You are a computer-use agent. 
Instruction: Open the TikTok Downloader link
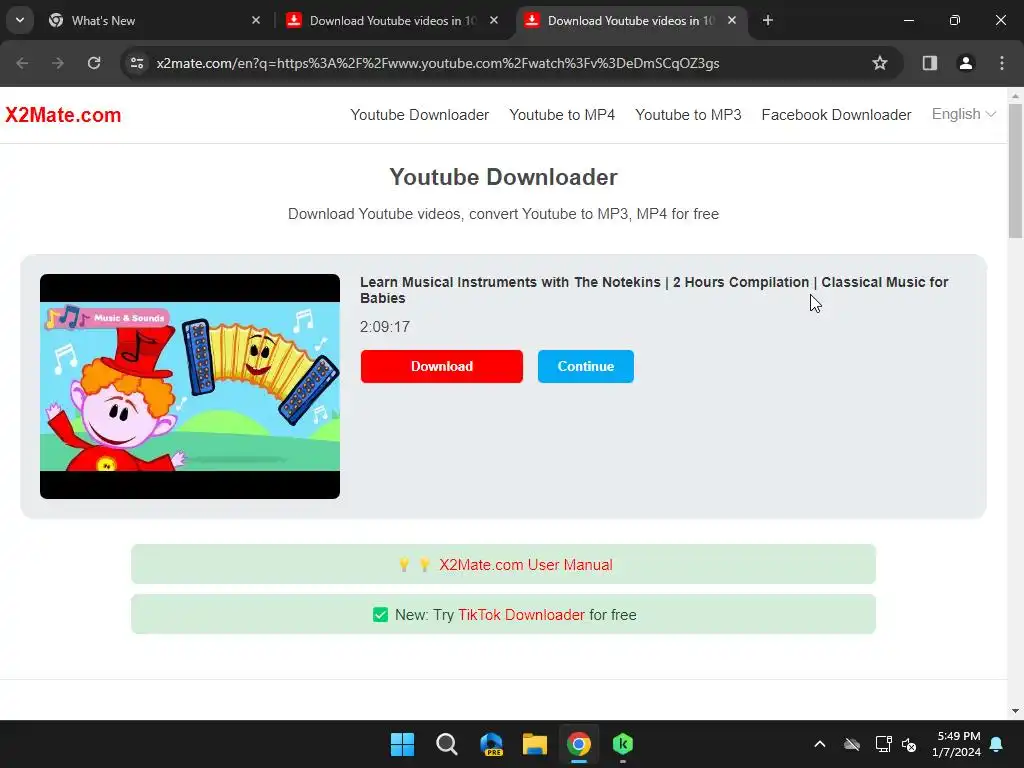521,615
